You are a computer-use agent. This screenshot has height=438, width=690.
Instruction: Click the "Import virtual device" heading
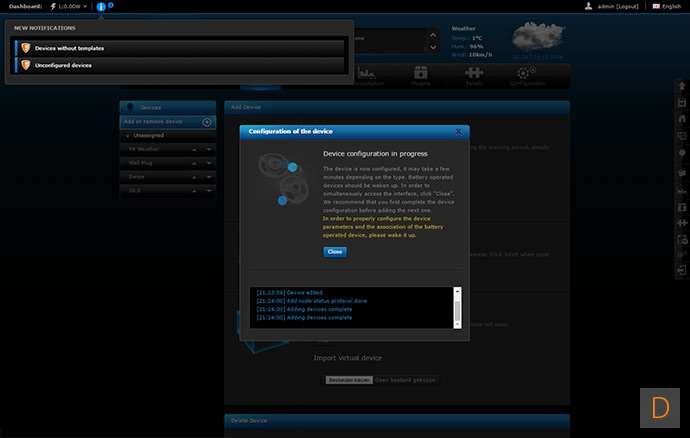348,358
